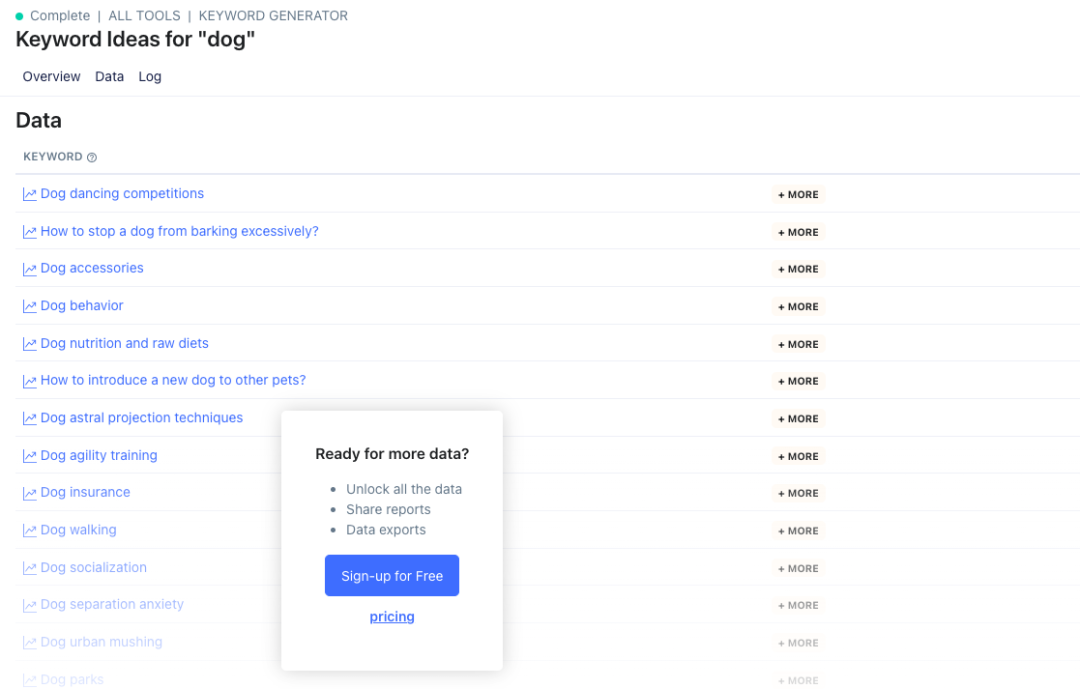Click the trend icon beside Dog agility training
This screenshot has height=689, width=1080.
tap(30, 456)
